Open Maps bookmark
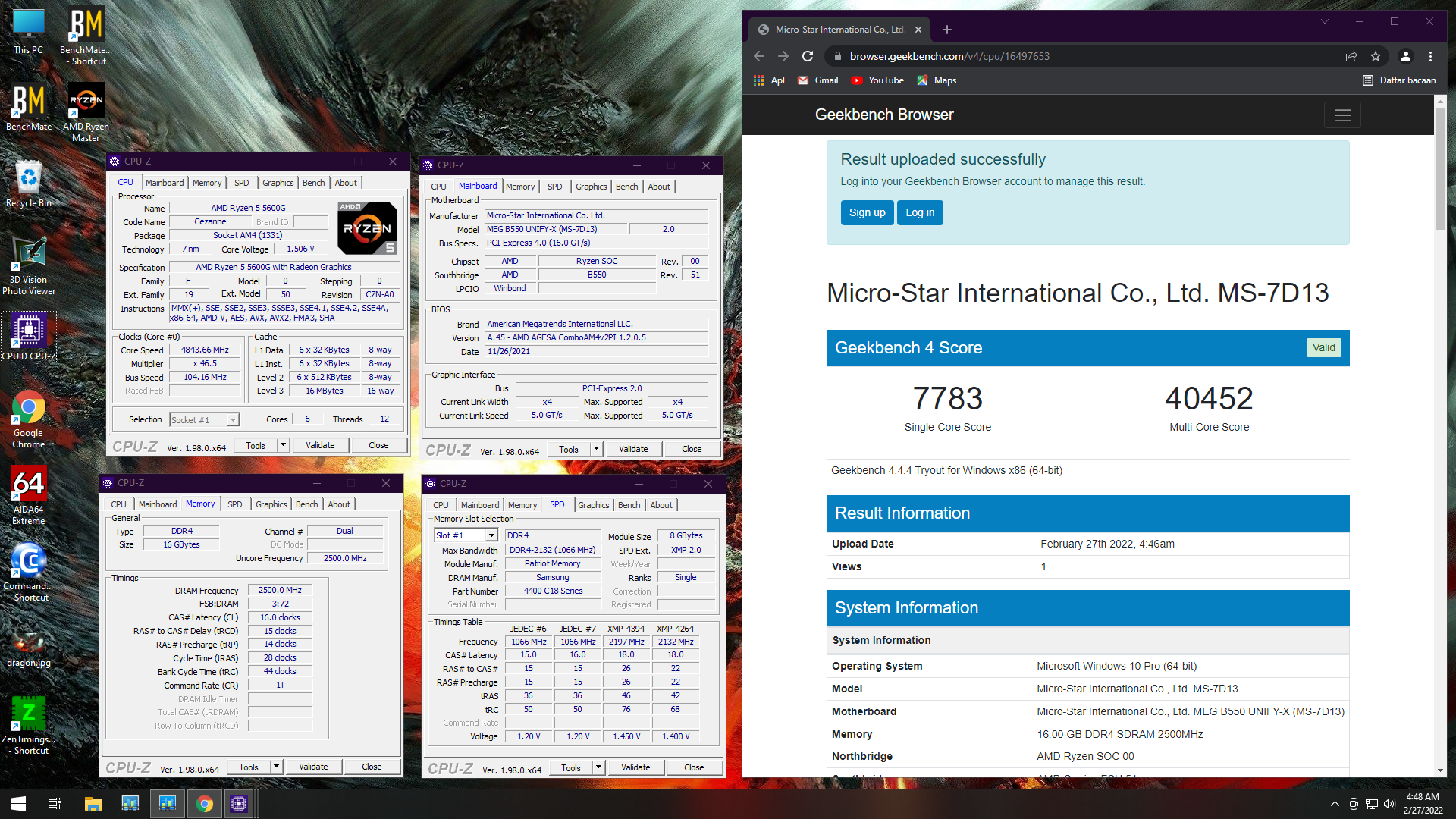 pyautogui.click(x=937, y=80)
